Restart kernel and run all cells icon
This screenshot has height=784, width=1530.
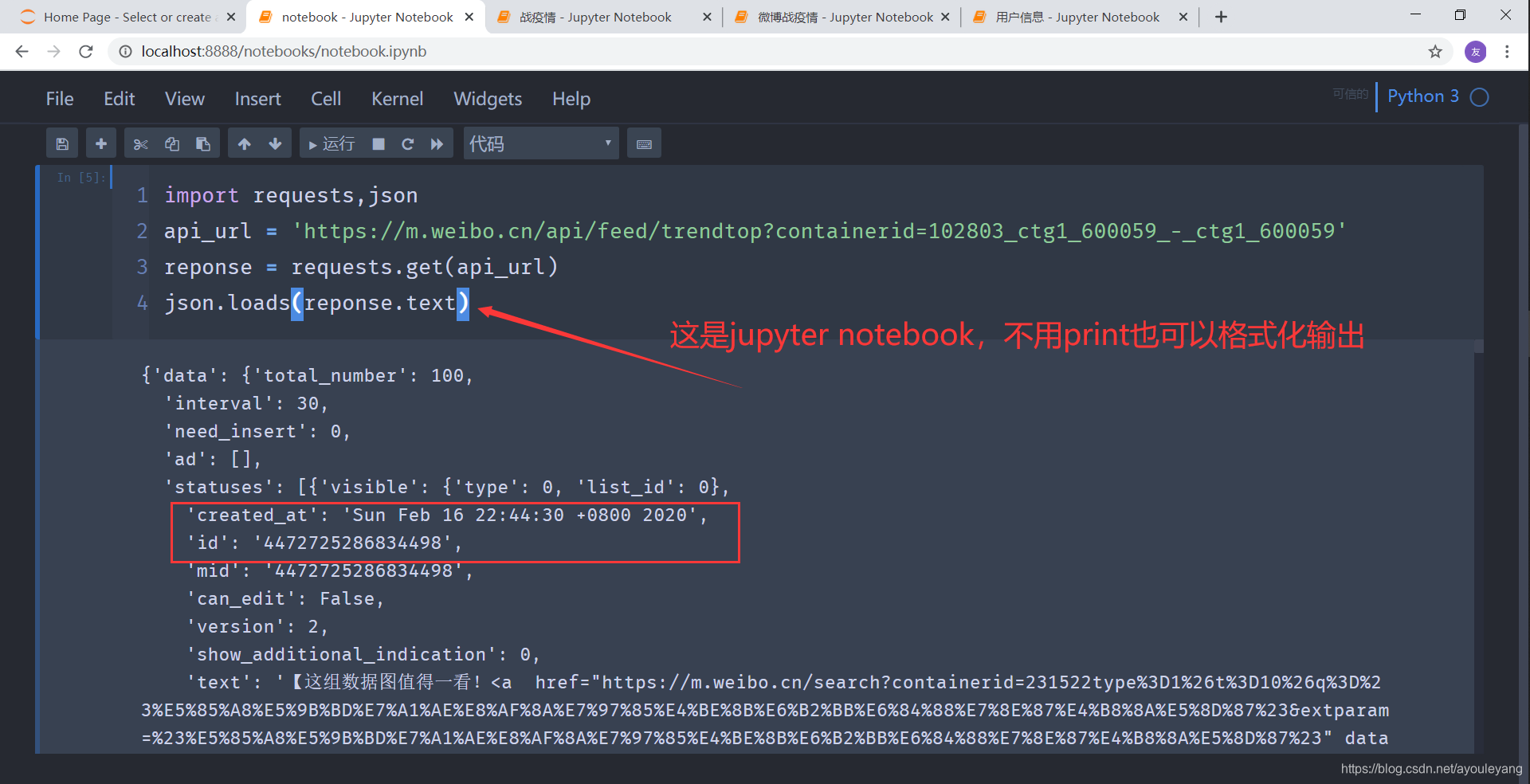tap(437, 144)
